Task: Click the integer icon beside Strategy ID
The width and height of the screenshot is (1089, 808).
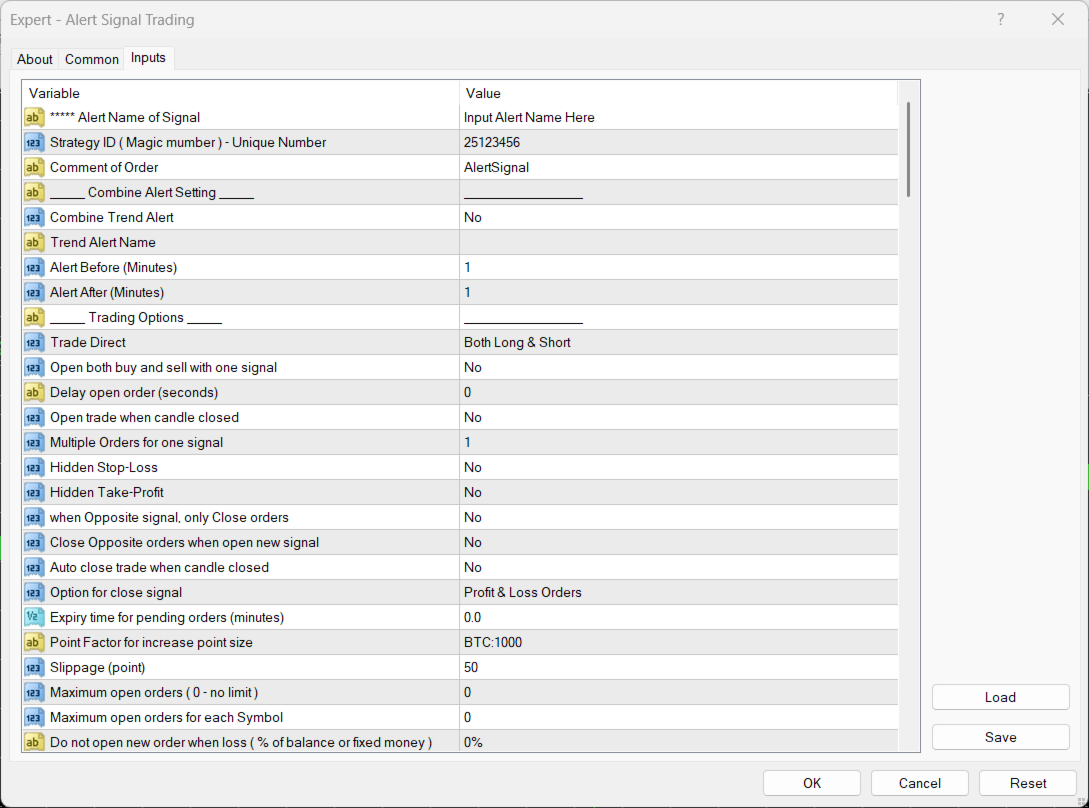Action: pyautogui.click(x=33, y=142)
